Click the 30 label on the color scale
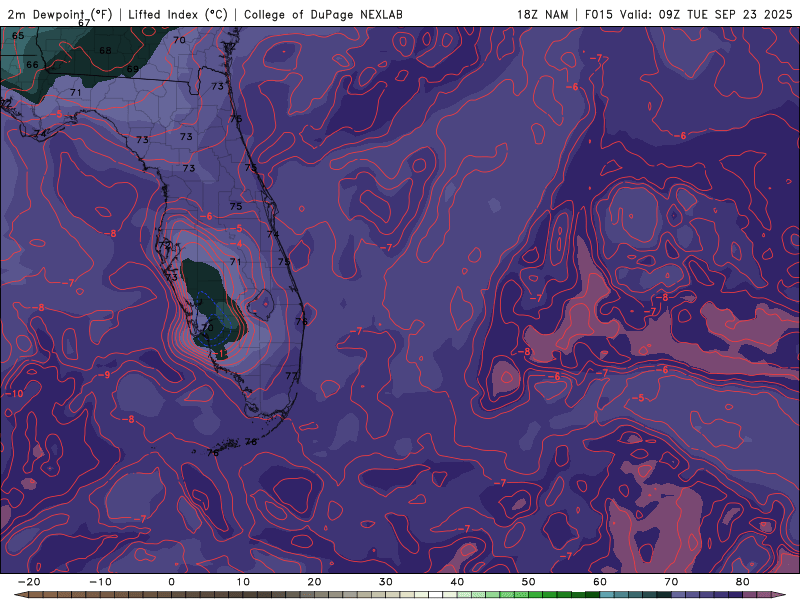This screenshot has width=800, height=600. (386, 582)
